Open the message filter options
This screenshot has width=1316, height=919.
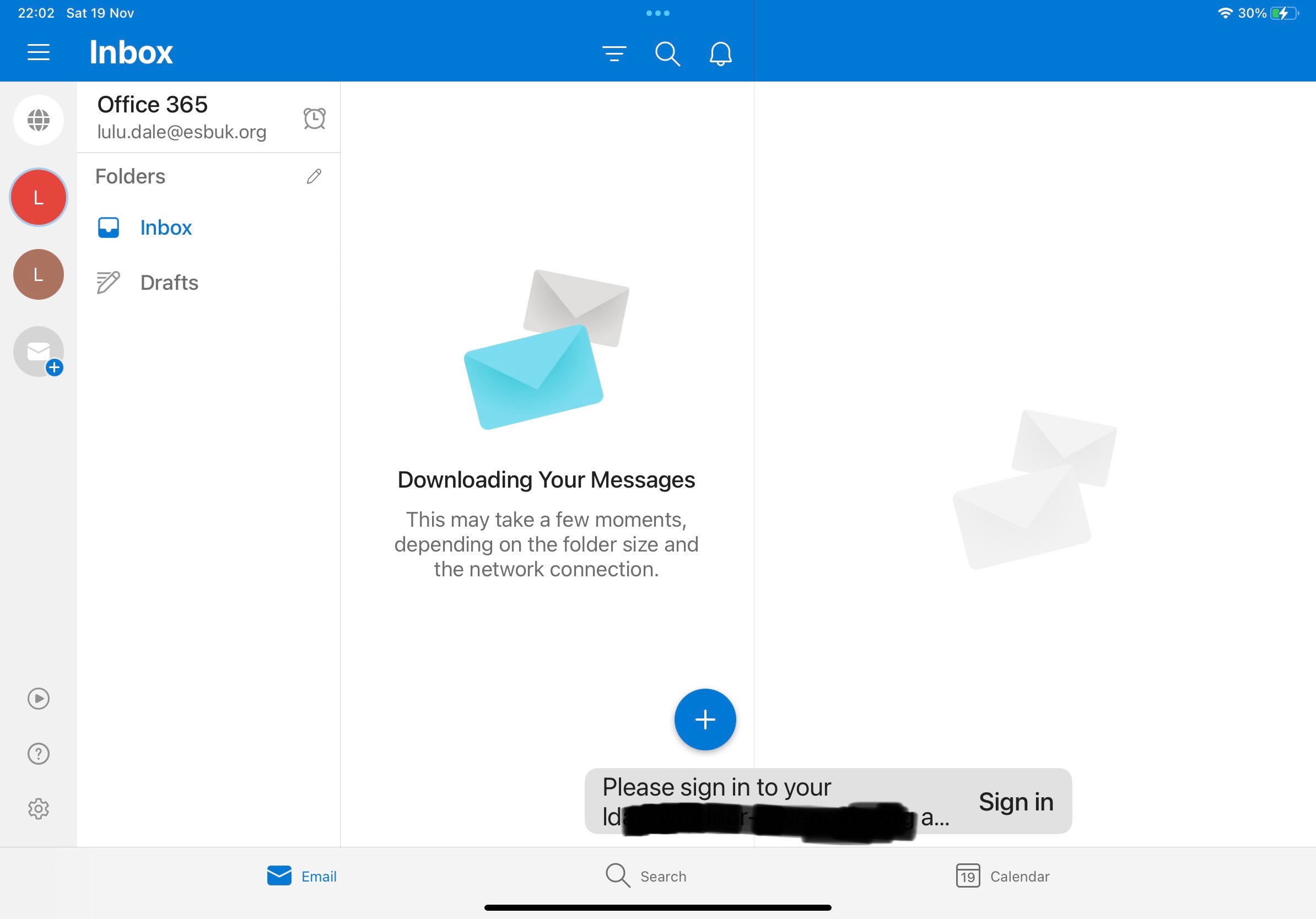tap(614, 54)
